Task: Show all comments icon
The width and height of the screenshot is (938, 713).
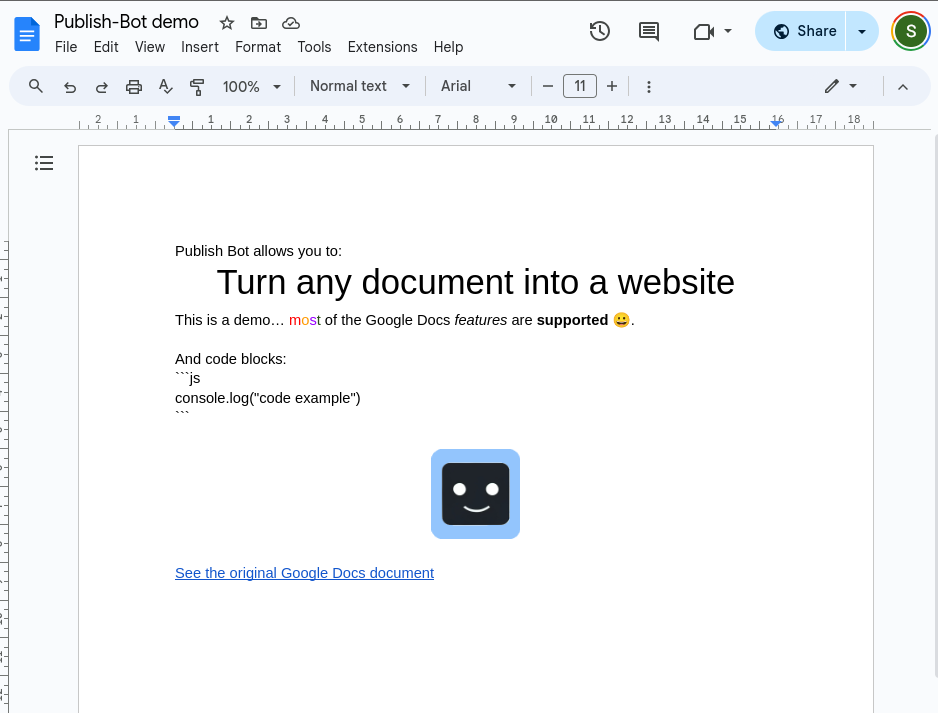Action: [x=648, y=31]
